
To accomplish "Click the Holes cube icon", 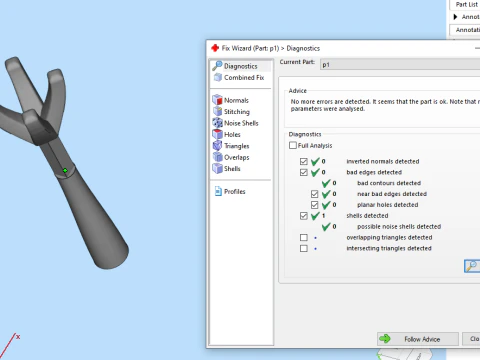I will (217, 134).
